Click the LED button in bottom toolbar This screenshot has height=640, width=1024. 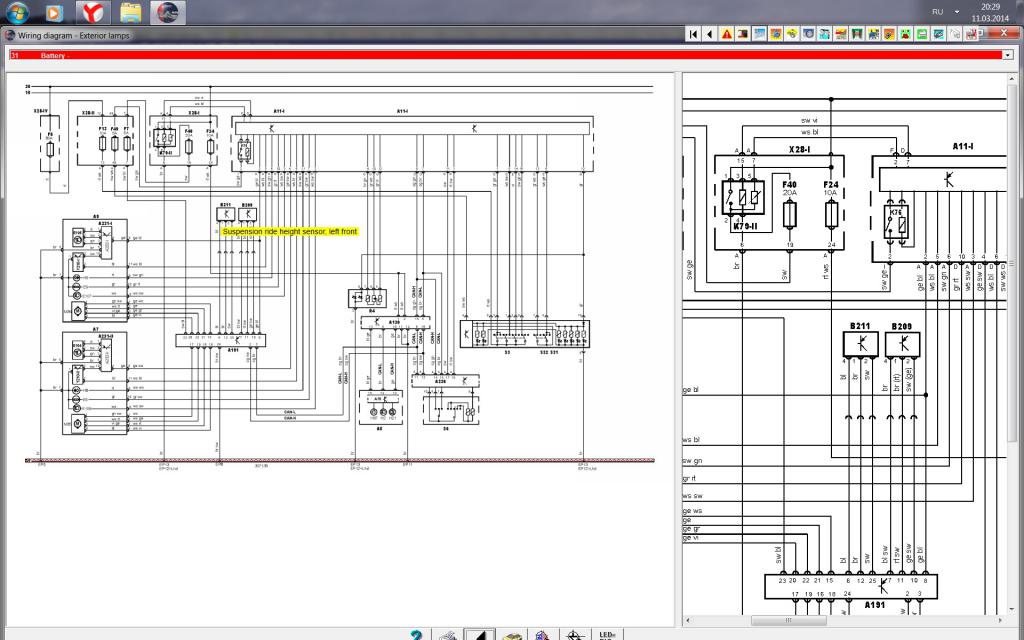pos(607,635)
